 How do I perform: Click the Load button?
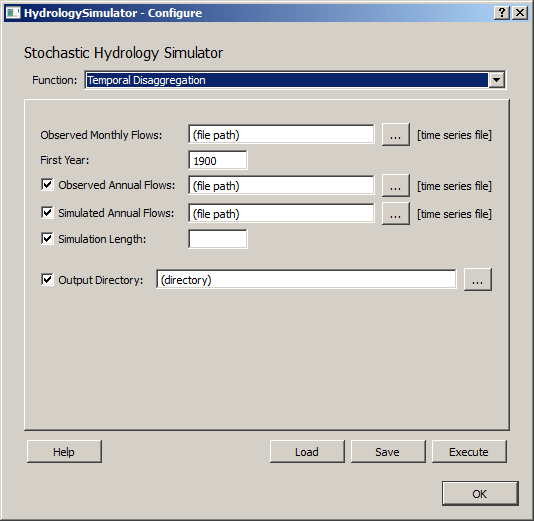click(x=307, y=452)
